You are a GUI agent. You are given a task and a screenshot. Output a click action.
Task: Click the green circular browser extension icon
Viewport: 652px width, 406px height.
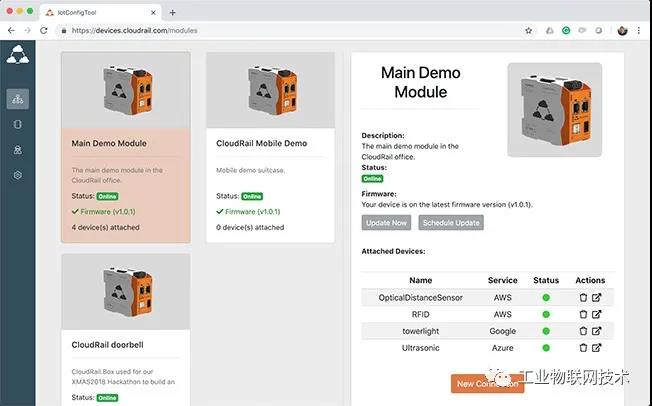[566, 30]
